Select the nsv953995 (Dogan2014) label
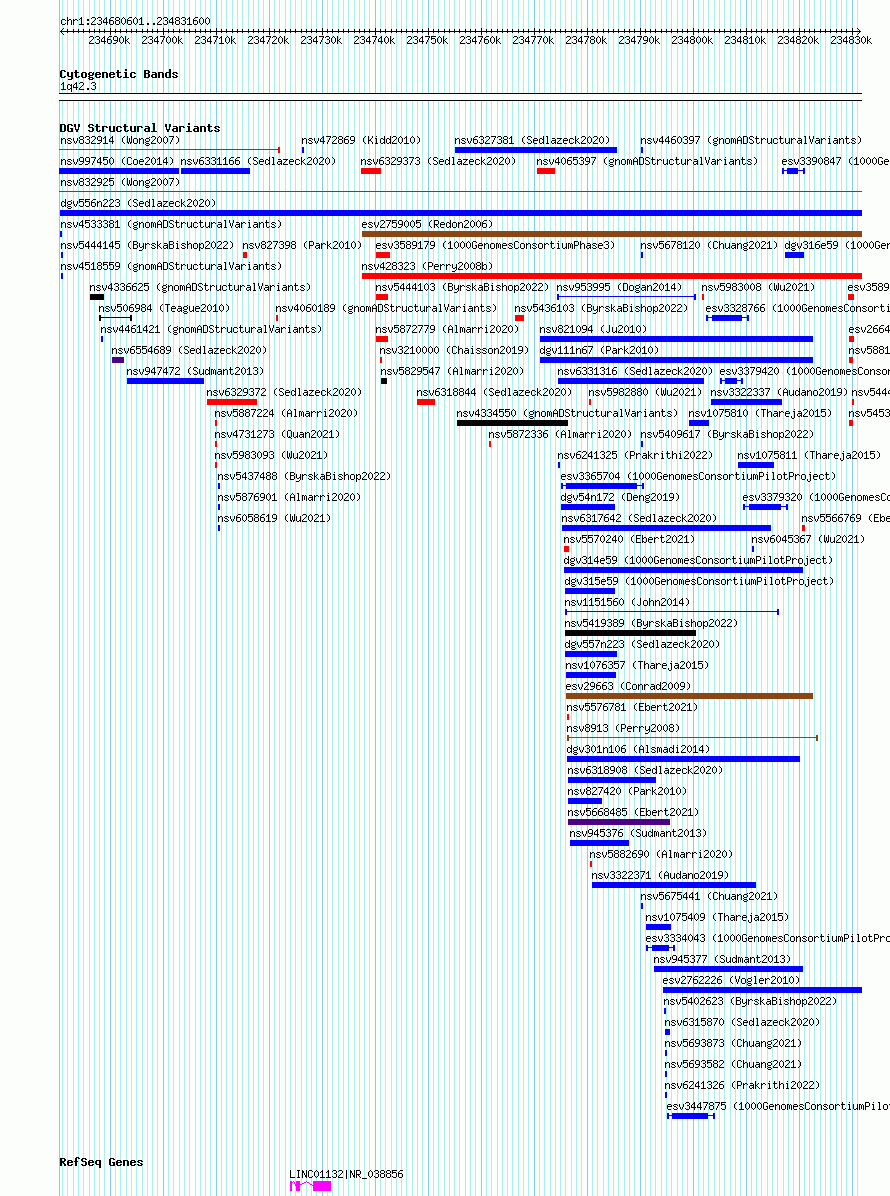890x1196 pixels. (x=619, y=287)
